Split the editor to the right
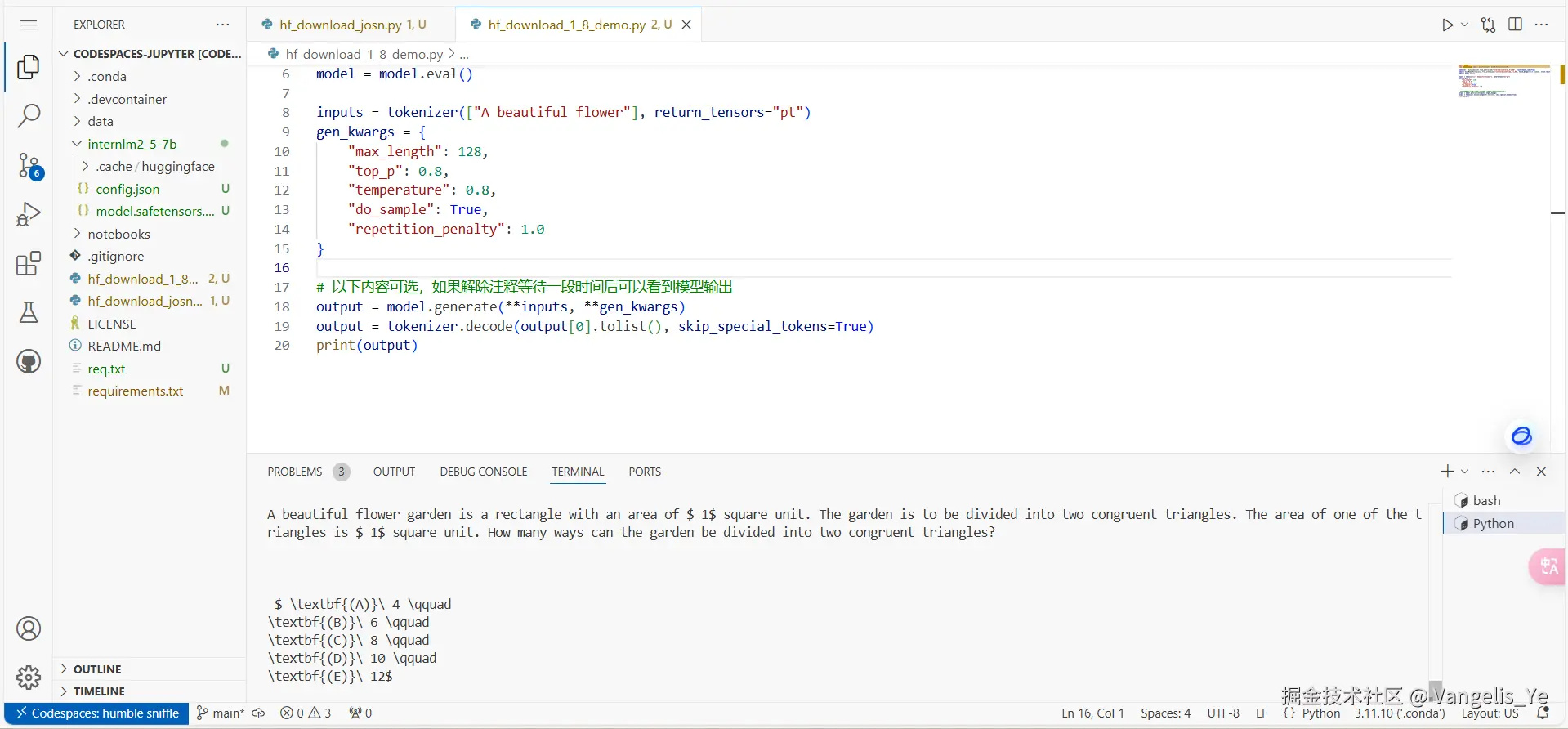The height and width of the screenshot is (729, 1568). [1516, 25]
